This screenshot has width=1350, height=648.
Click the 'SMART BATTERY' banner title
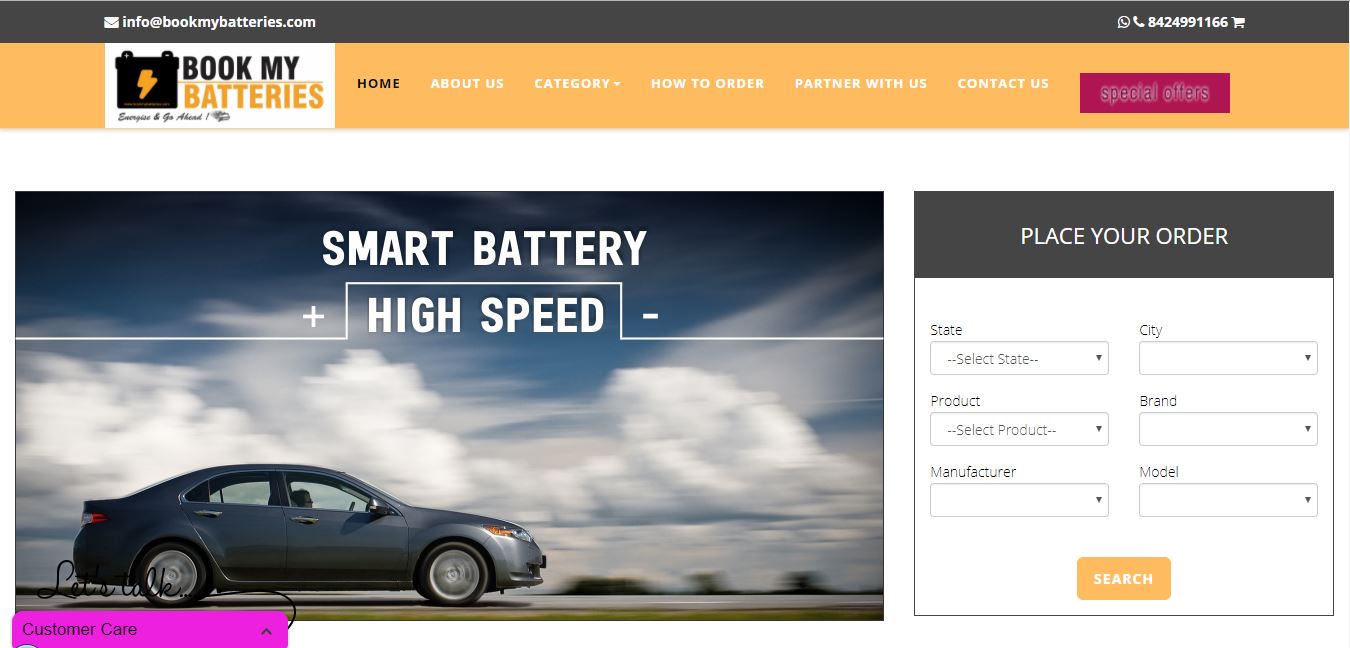(x=485, y=249)
